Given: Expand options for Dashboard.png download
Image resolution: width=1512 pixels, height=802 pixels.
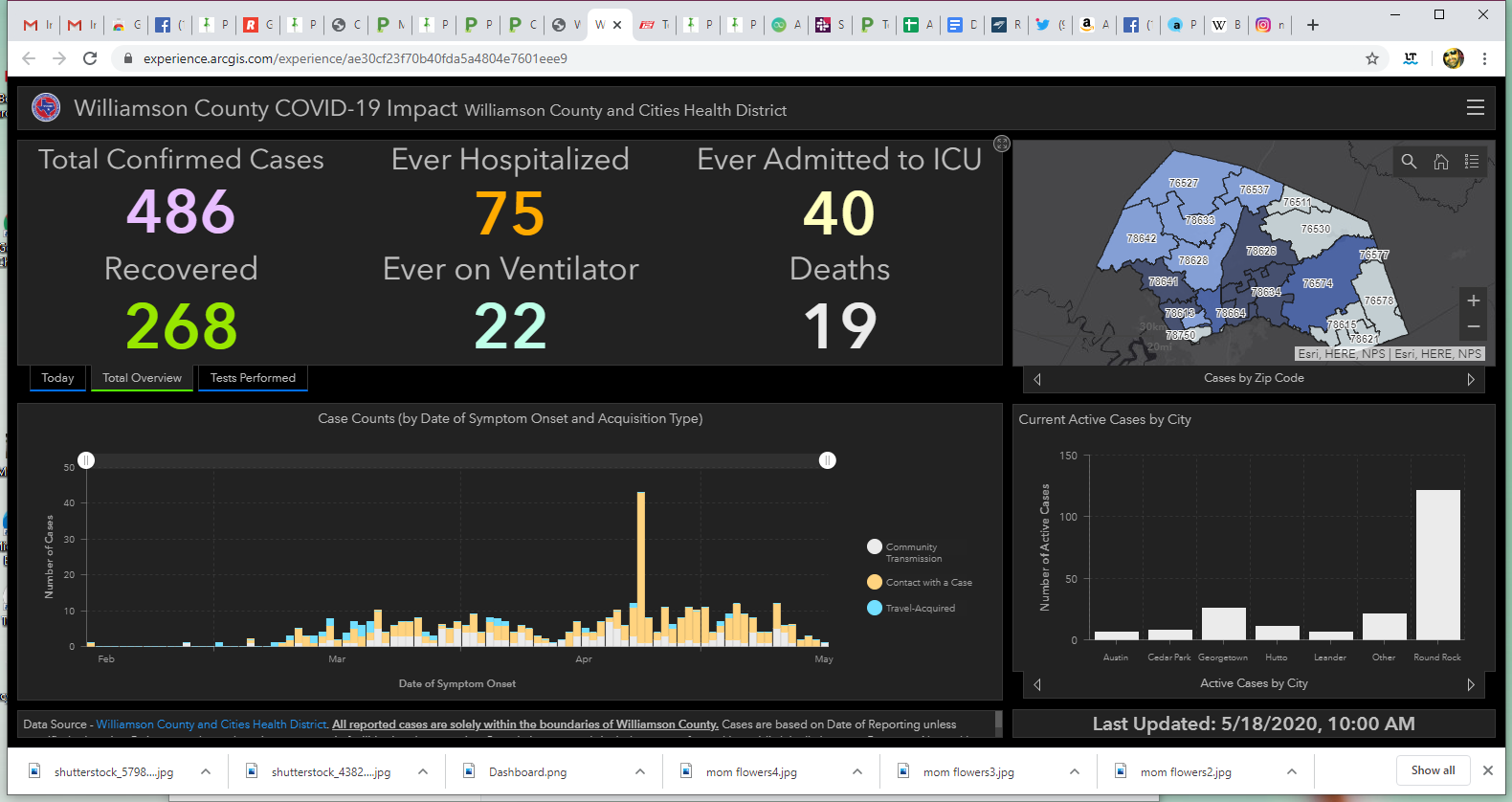Looking at the screenshot, I should [x=640, y=771].
